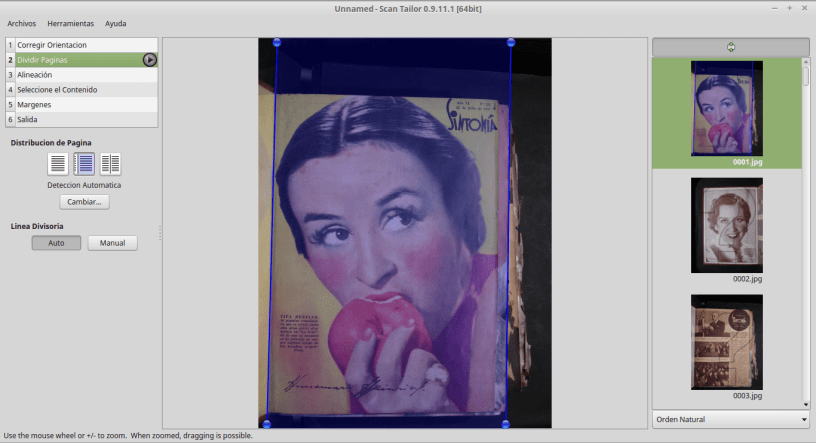The image size is (816, 443).
Task: Enable Auto dividing line mode
Action: pos(56,243)
